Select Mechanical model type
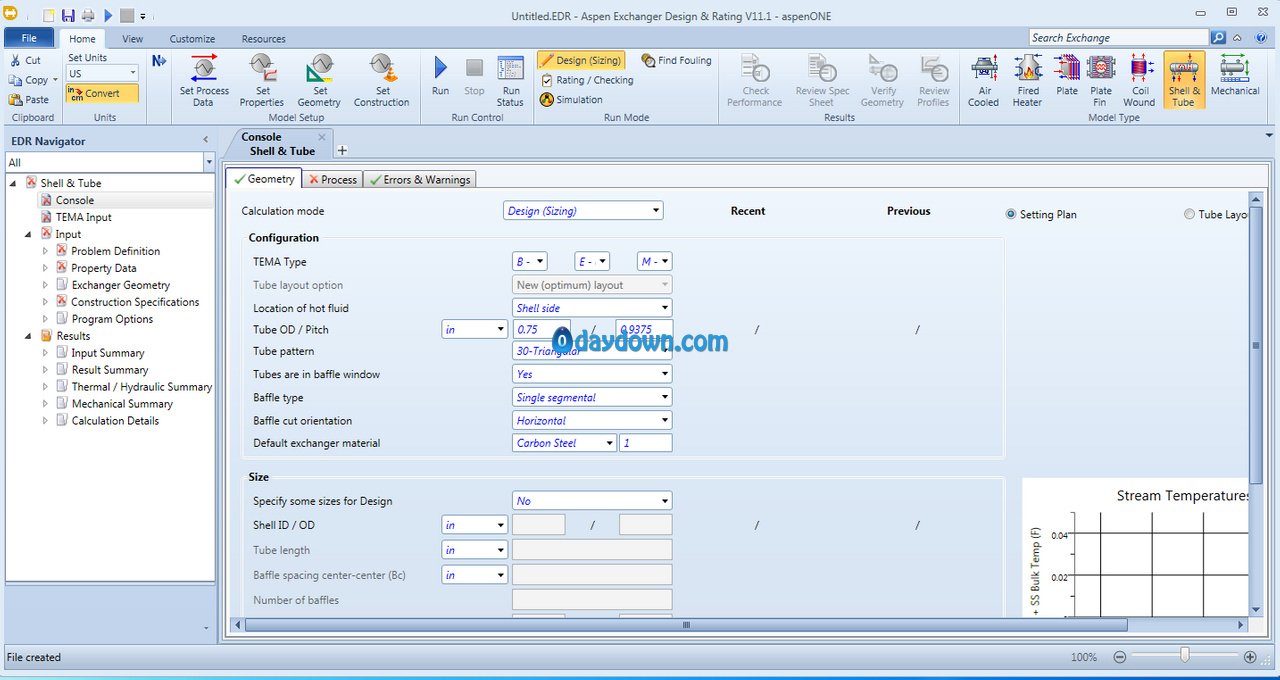This screenshot has width=1280, height=680. pos(1235,76)
